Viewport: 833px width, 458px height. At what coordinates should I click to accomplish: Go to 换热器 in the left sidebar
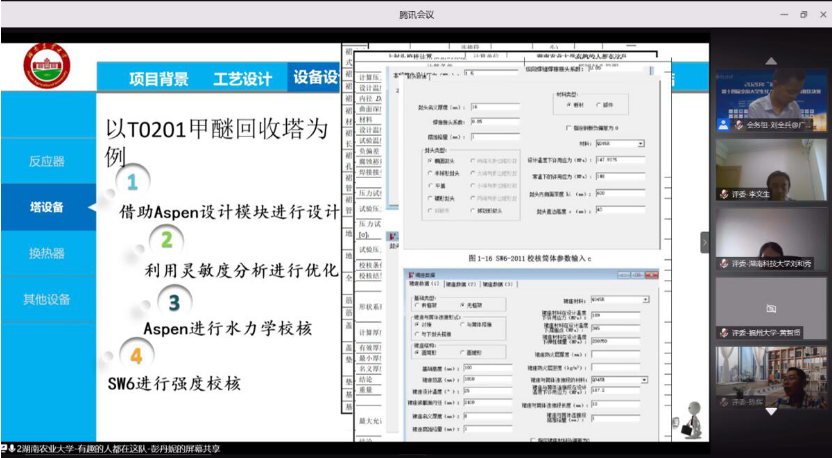(47, 253)
